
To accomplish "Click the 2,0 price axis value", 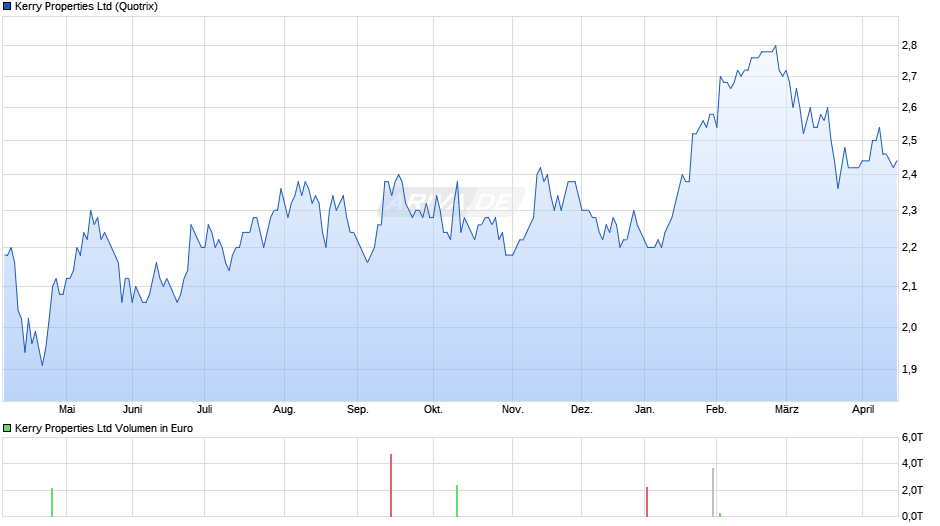I will (909, 327).
